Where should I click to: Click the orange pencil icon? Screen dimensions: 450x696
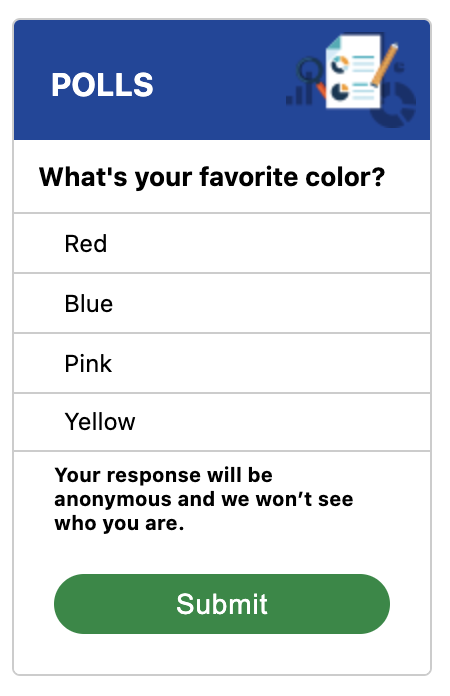tap(384, 64)
